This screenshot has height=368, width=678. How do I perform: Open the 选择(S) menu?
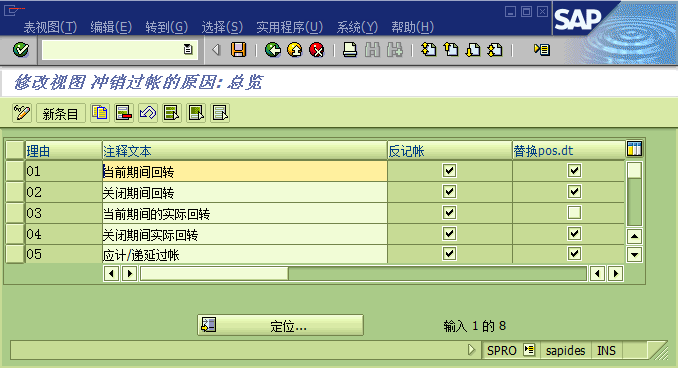(x=222, y=27)
